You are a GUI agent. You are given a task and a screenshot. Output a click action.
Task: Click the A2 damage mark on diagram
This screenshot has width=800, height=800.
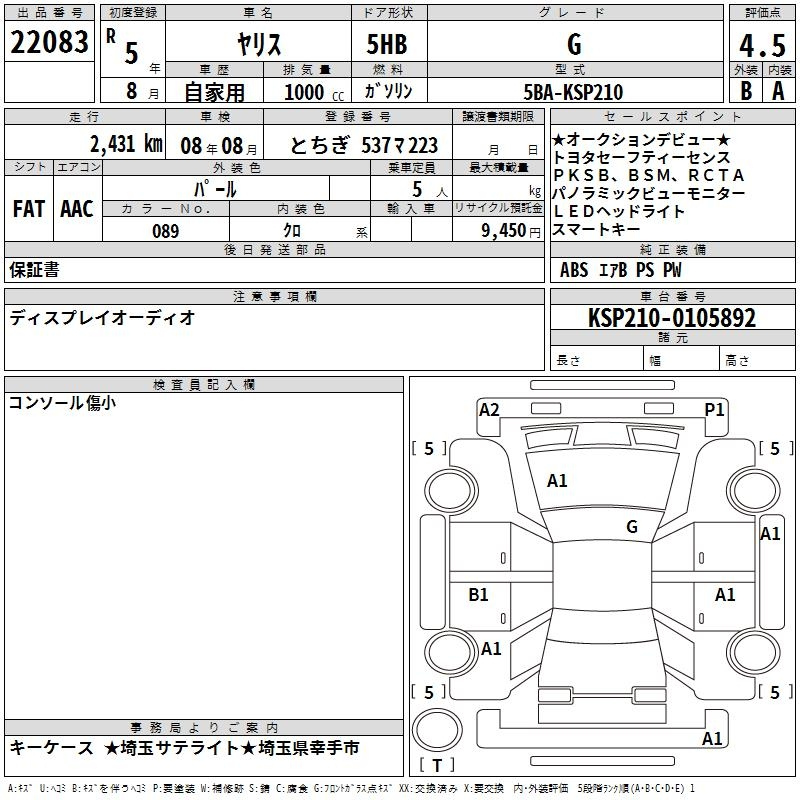489,410
